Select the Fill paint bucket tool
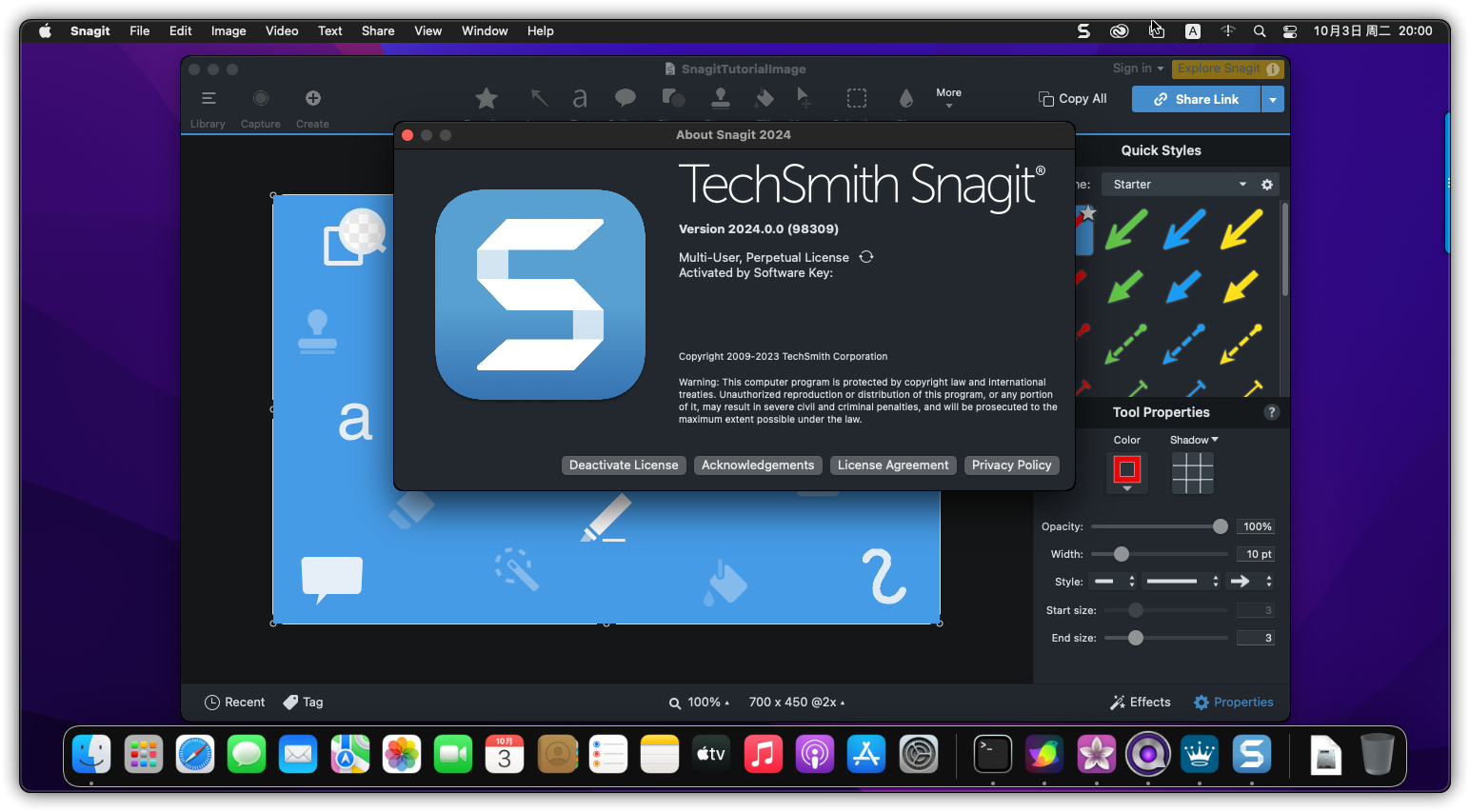1470x812 pixels. (x=765, y=98)
